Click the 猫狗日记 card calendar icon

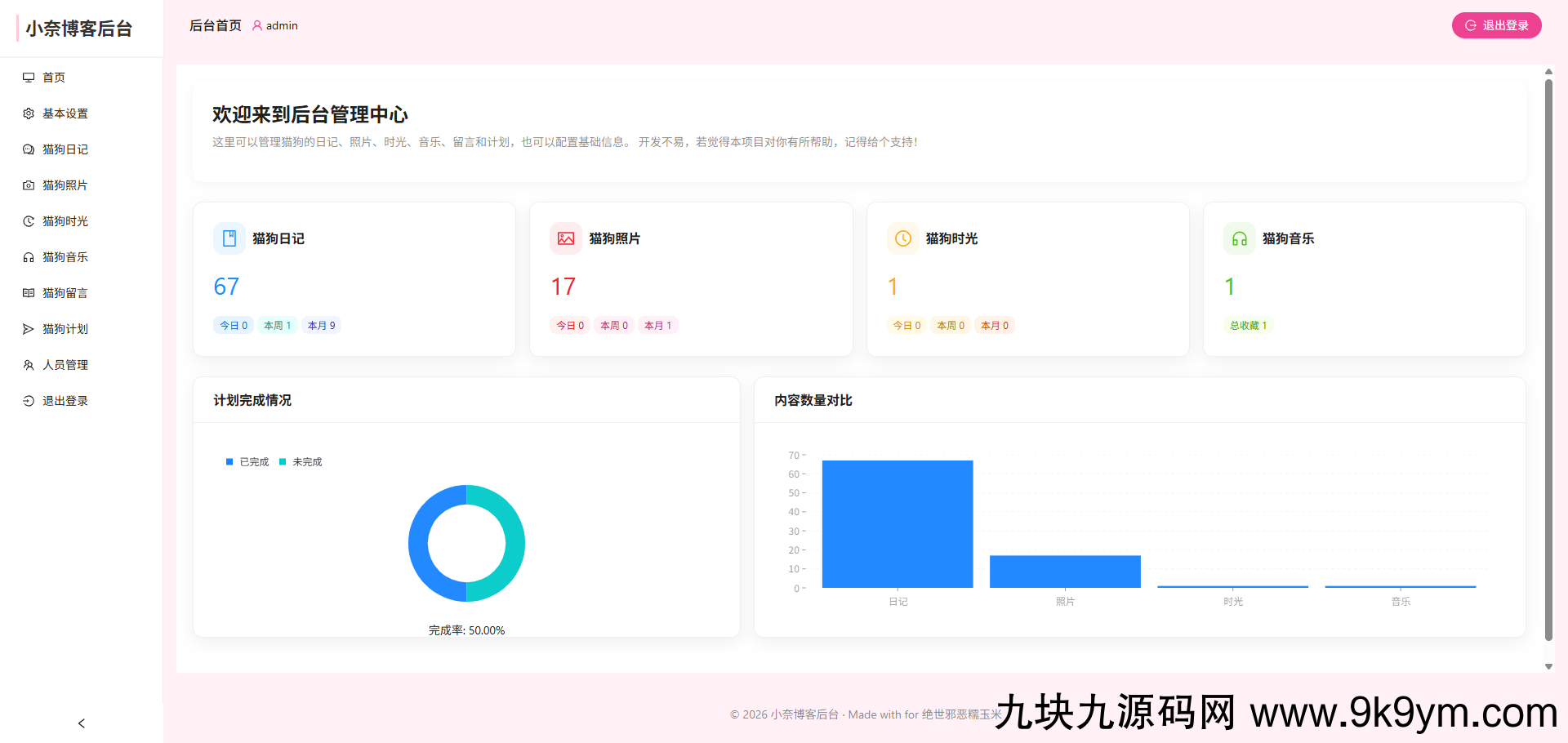click(229, 238)
